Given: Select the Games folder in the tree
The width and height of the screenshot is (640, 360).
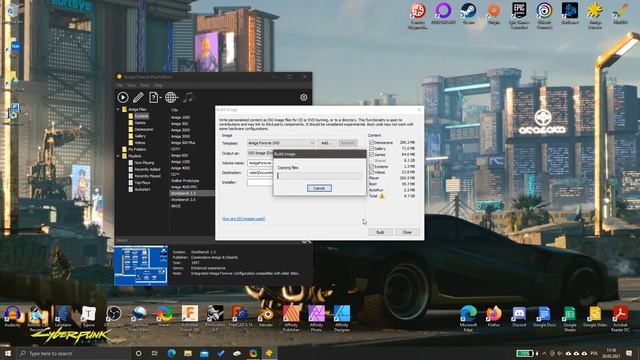Looking at the screenshot, I should point(140,123).
